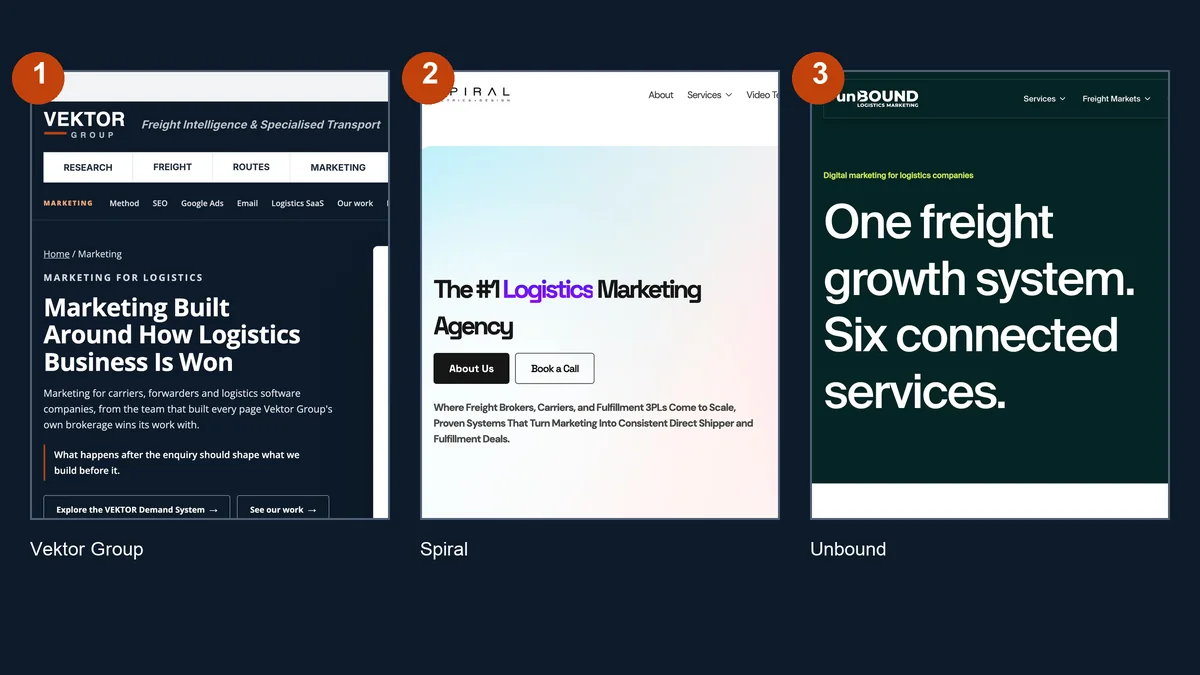
Task: Click the Freight Intelligence & Specialised Transport tagline
Action: (x=261, y=125)
